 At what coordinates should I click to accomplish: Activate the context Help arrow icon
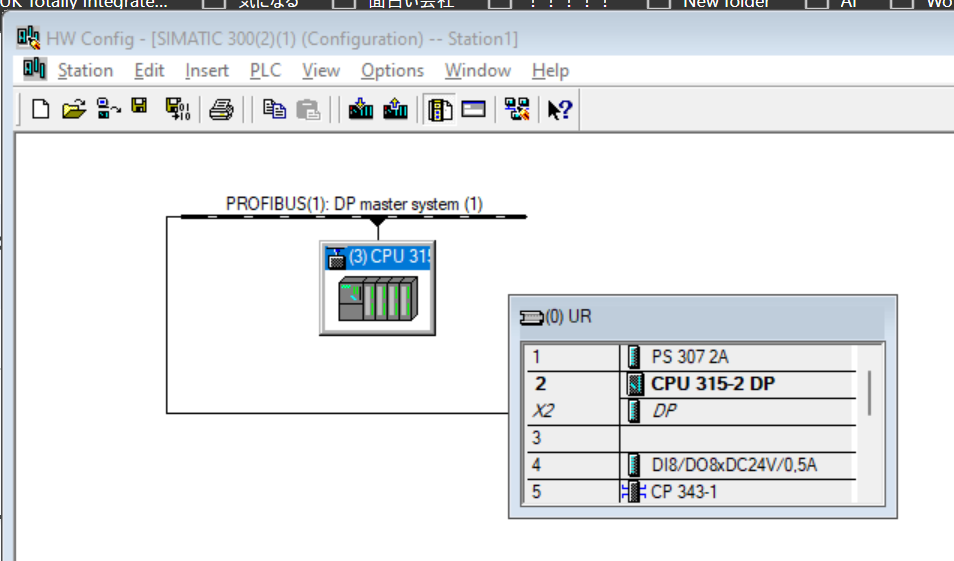[x=560, y=110]
